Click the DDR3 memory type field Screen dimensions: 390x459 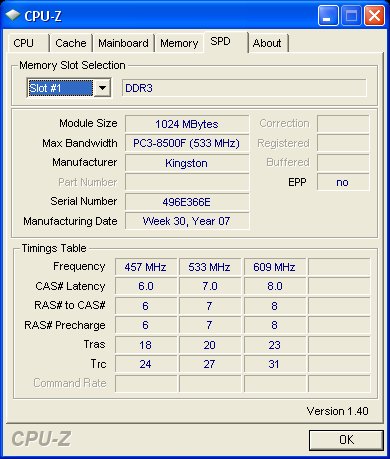pyautogui.click(x=244, y=88)
